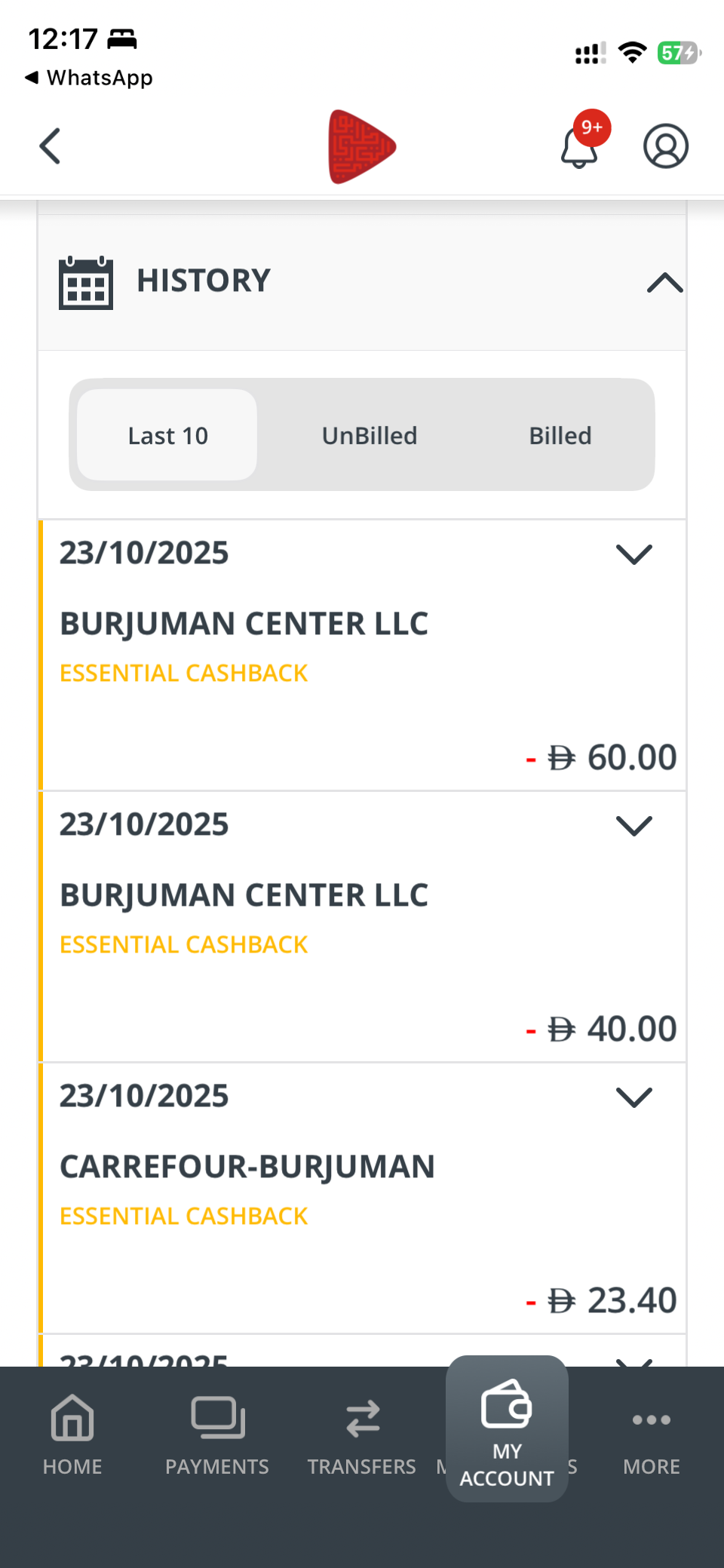Click the History calendar icon
724x1568 pixels.
pos(86,283)
